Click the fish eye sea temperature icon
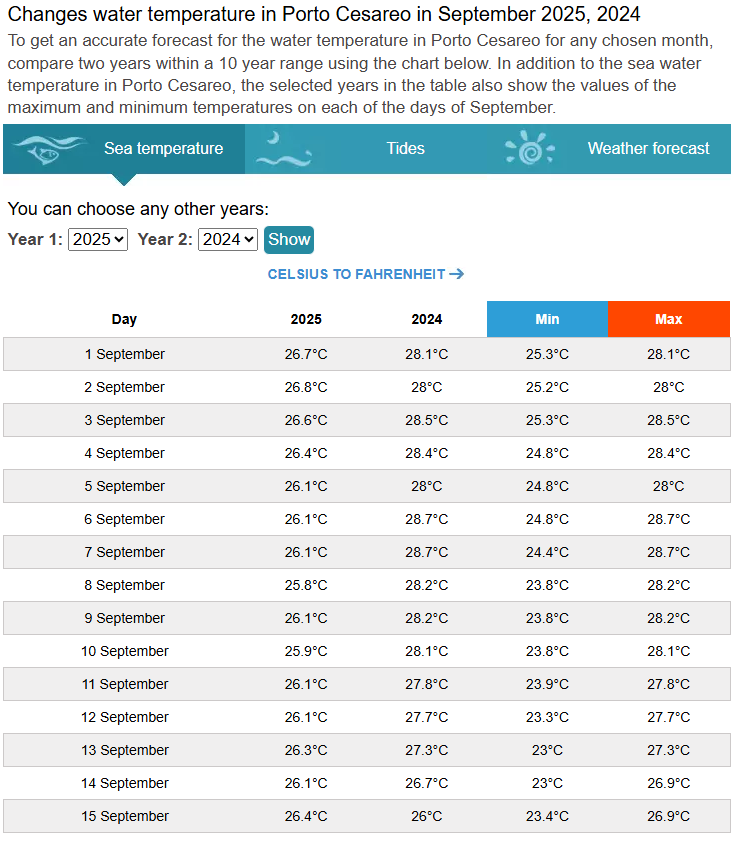The image size is (736, 842). click(49, 149)
